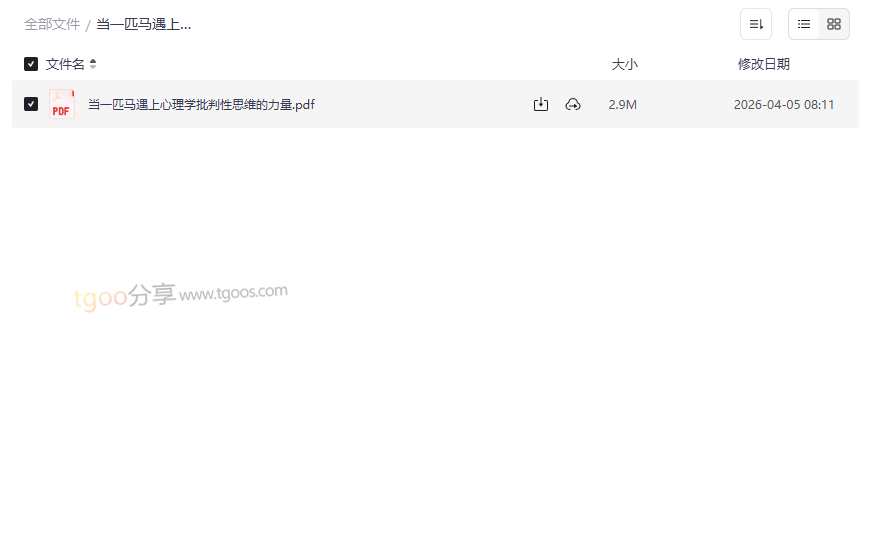The width and height of the screenshot is (874, 538).
Task: Sort by the 文件名 column header
Action: point(65,64)
